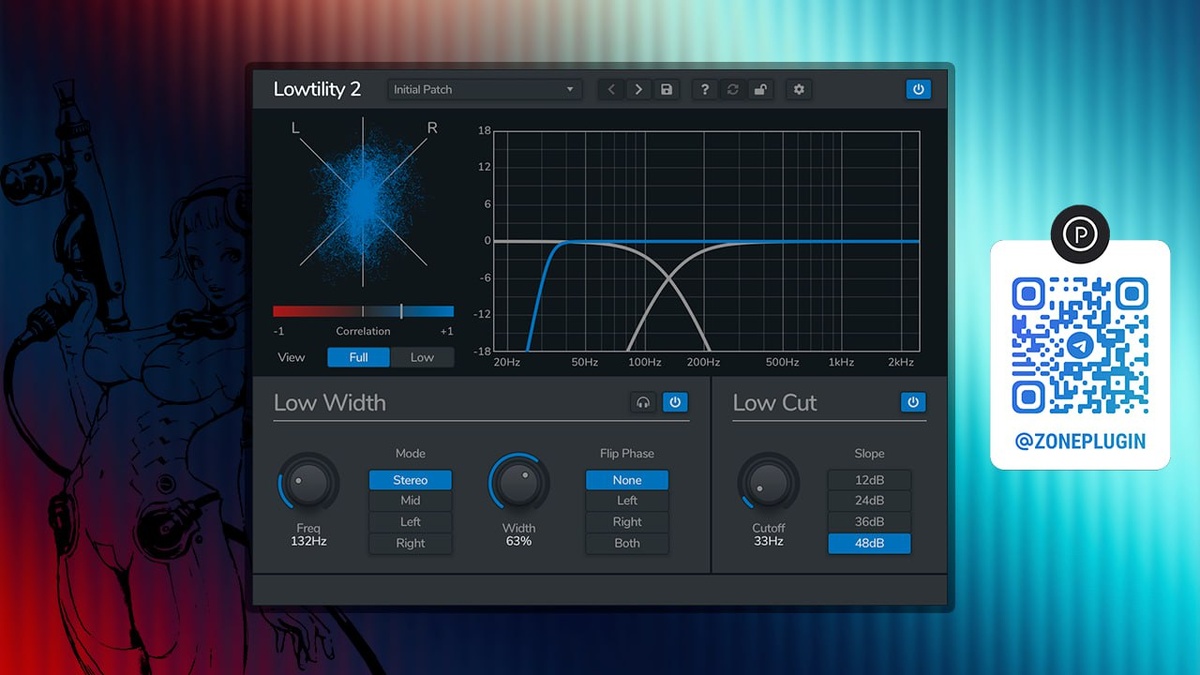Screen dimensions: 1200x675
Task: Save the preset with the floppy disk icon
Action: point(666,89)
